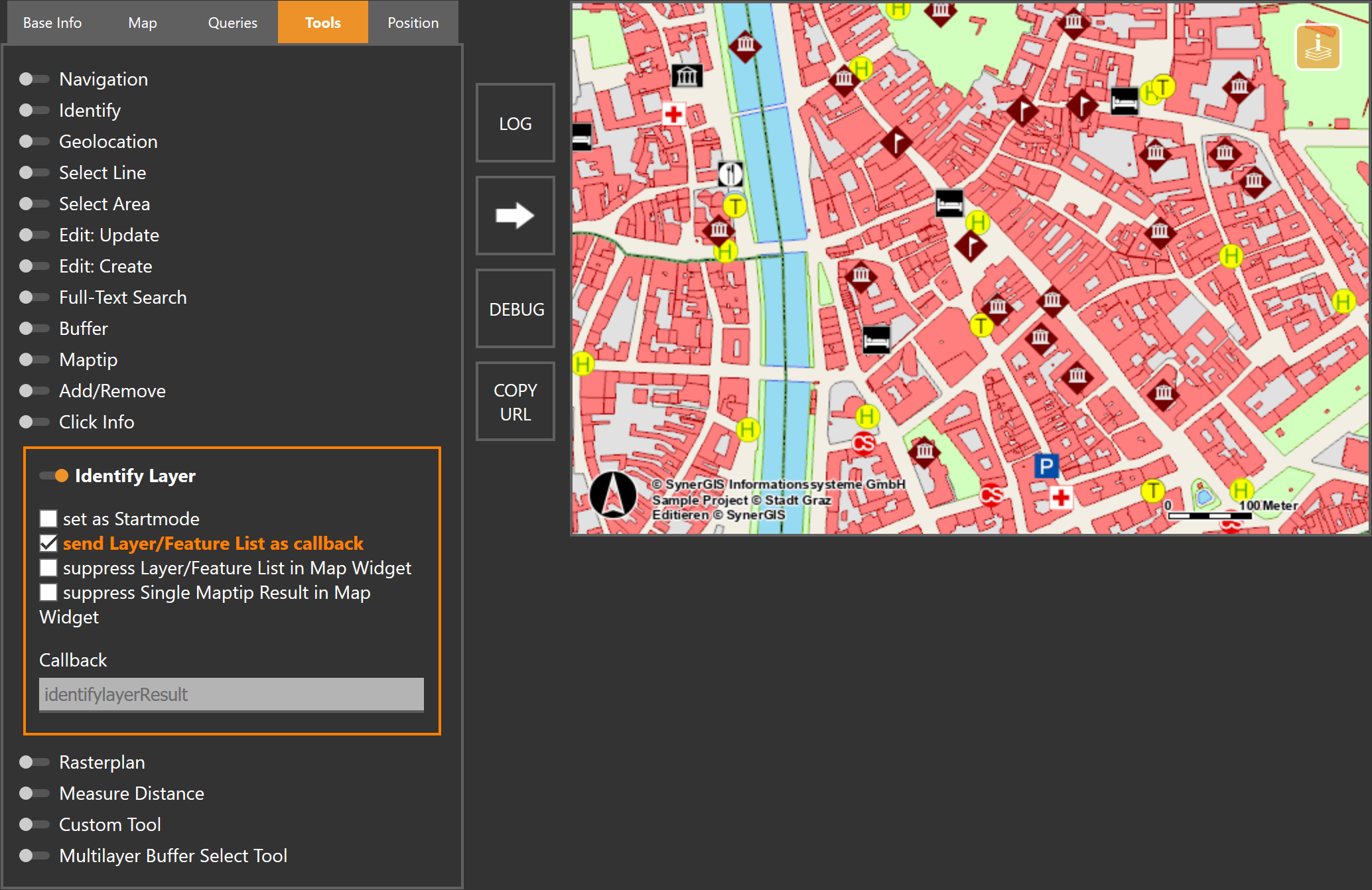This screenshot has height=890, width=1372.
Task: Enable the Navigation toggle
Action: (34, 79)
